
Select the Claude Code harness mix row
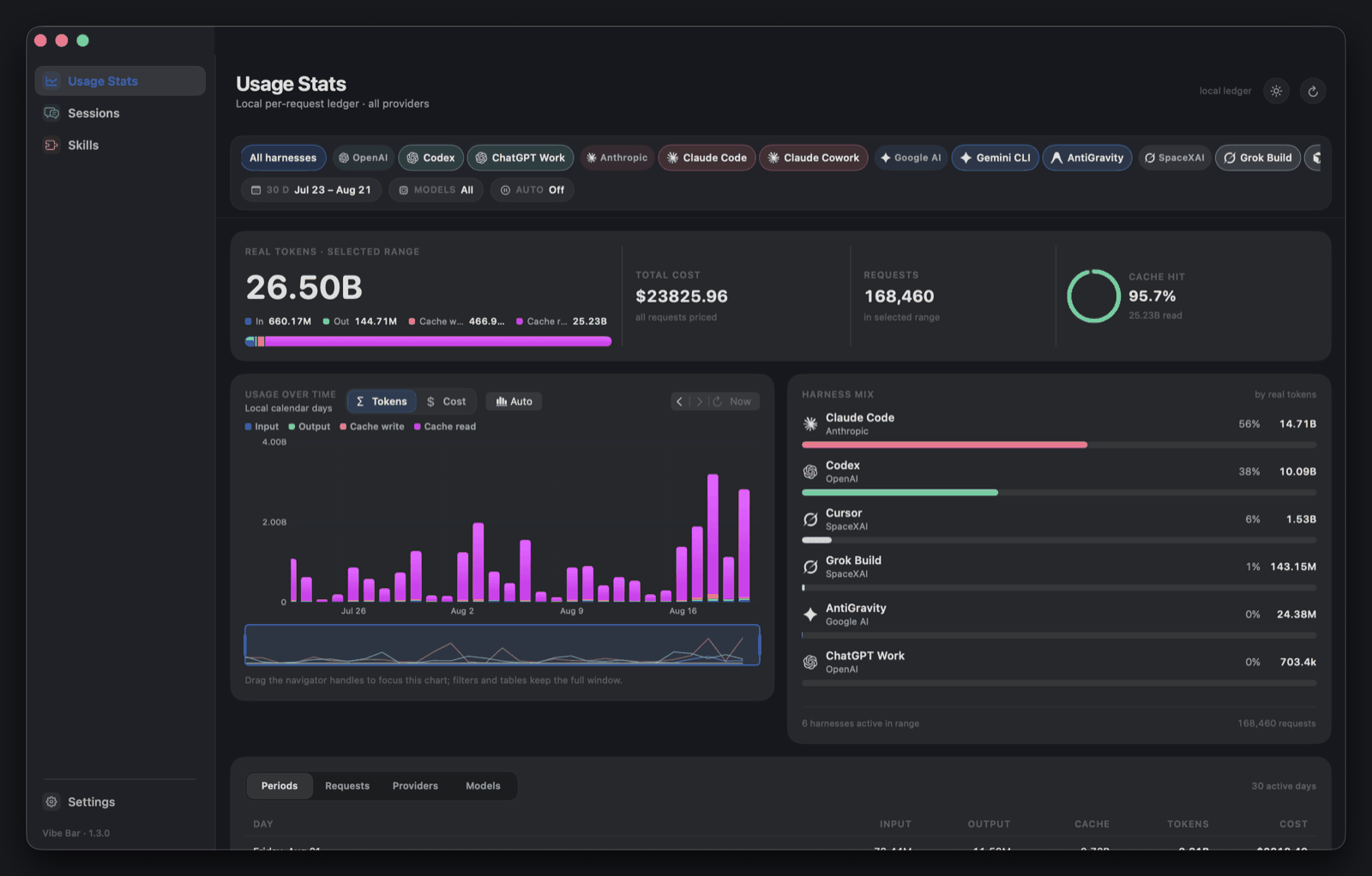click(1059, 430)
